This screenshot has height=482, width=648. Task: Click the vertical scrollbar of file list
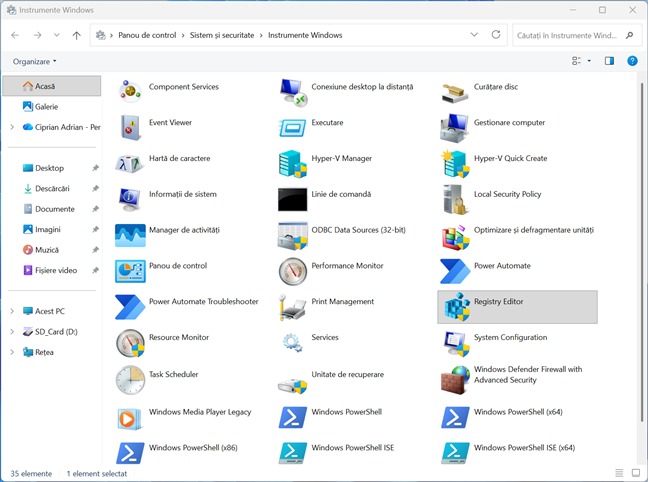pyautogui.click(x=642, y=252)
